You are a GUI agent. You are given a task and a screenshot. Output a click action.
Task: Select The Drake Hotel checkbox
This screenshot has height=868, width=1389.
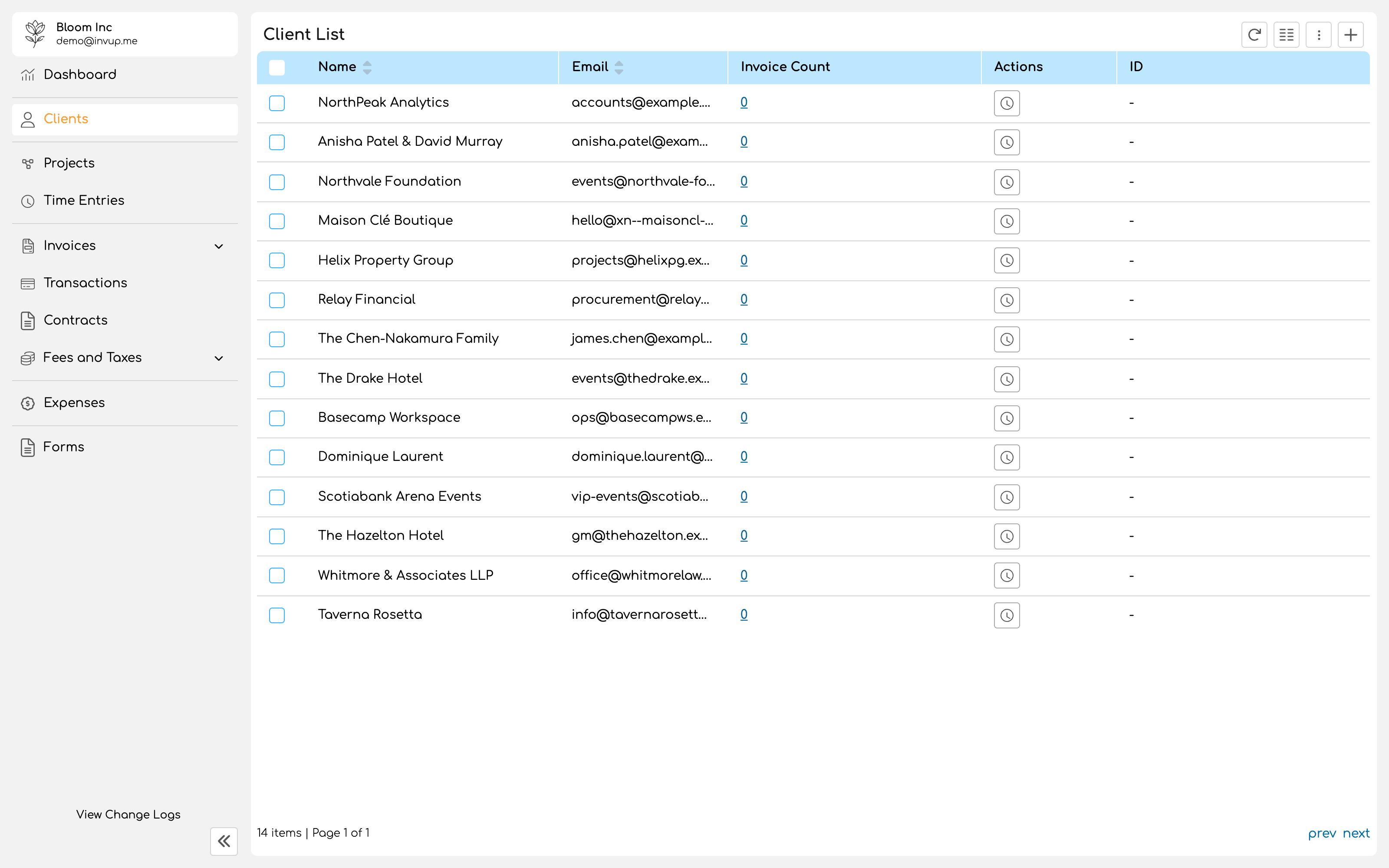click(276, 379)
